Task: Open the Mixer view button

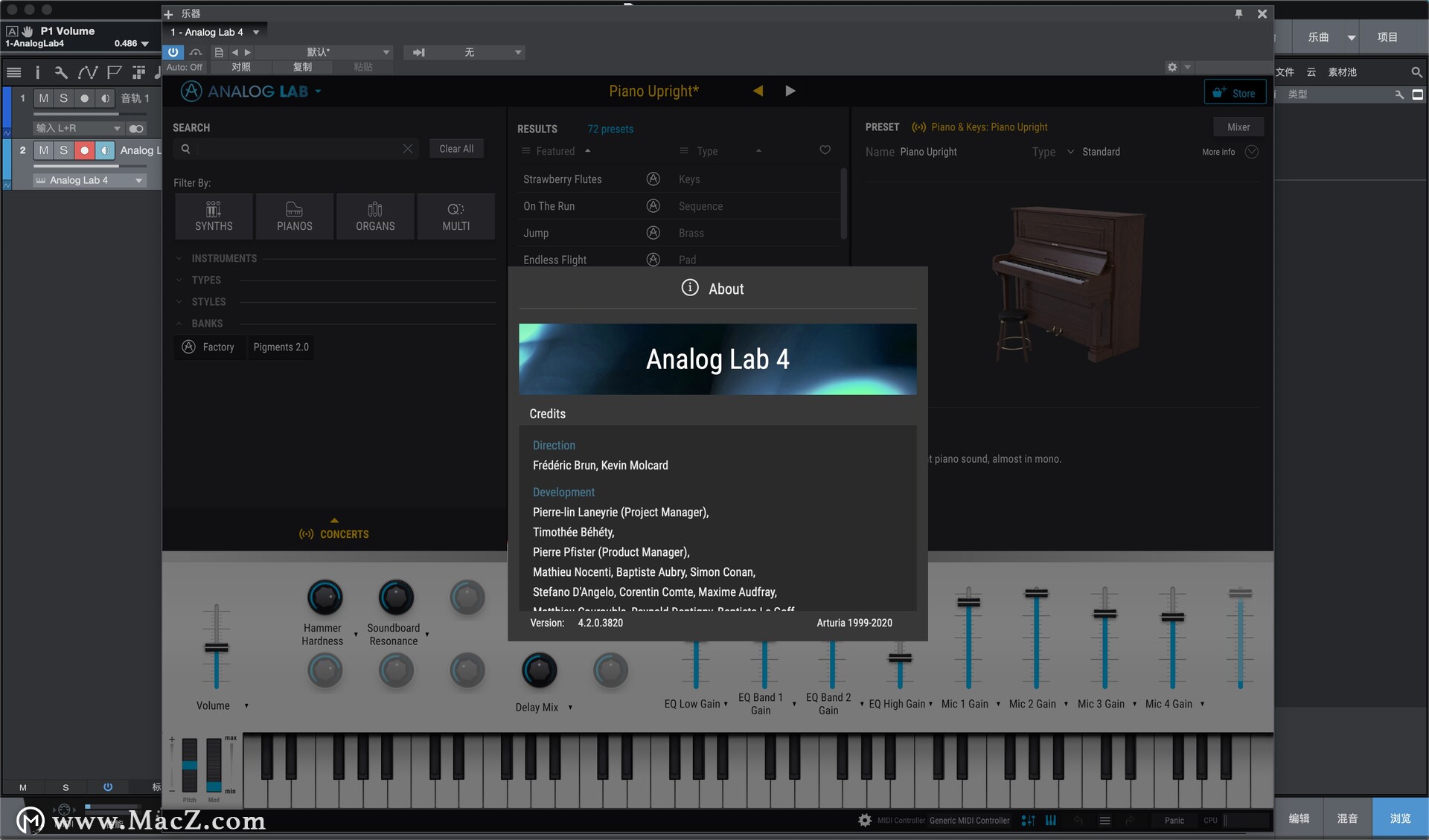Action: pos(1238,127)
